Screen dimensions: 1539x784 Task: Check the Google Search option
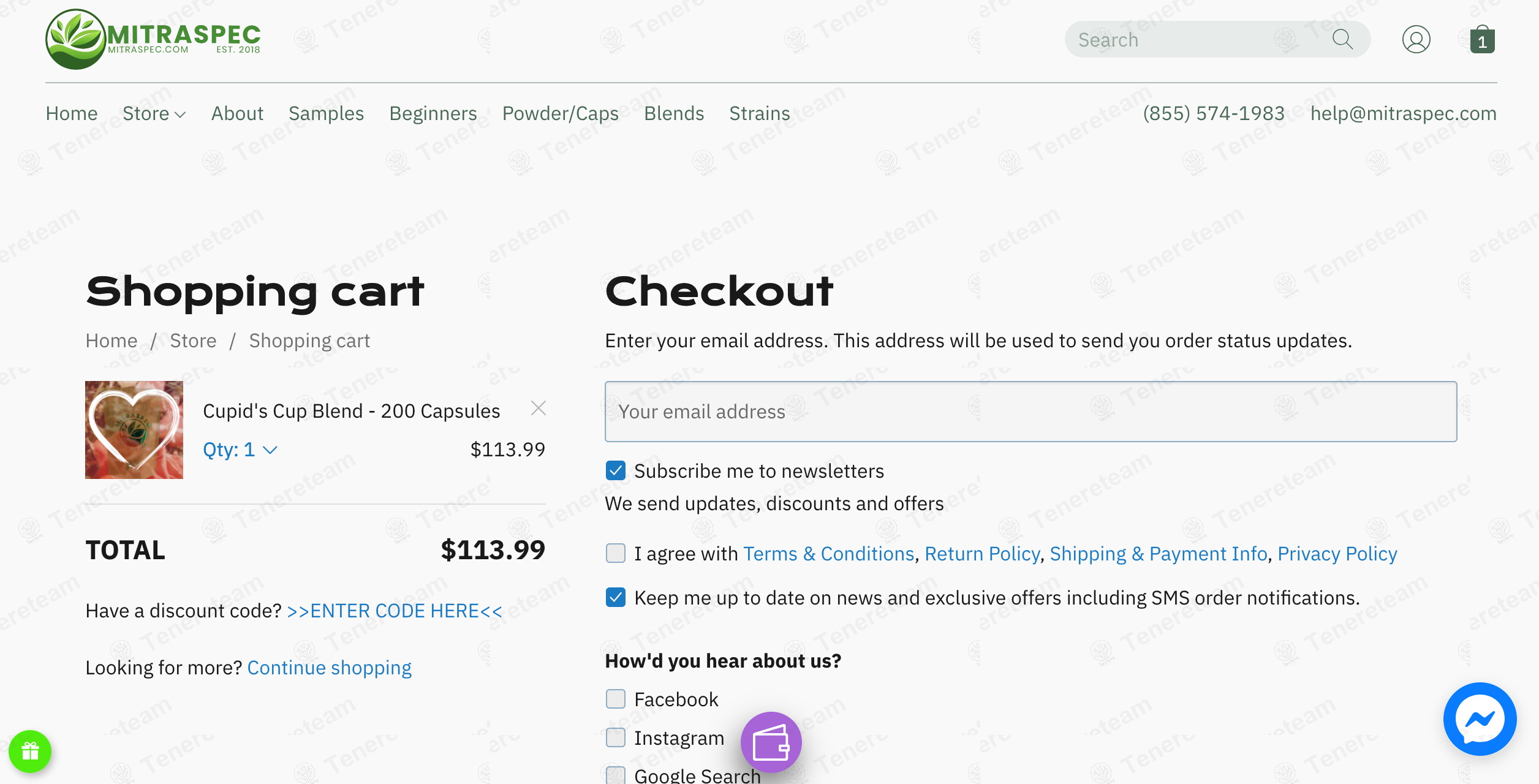click(616, 775)
